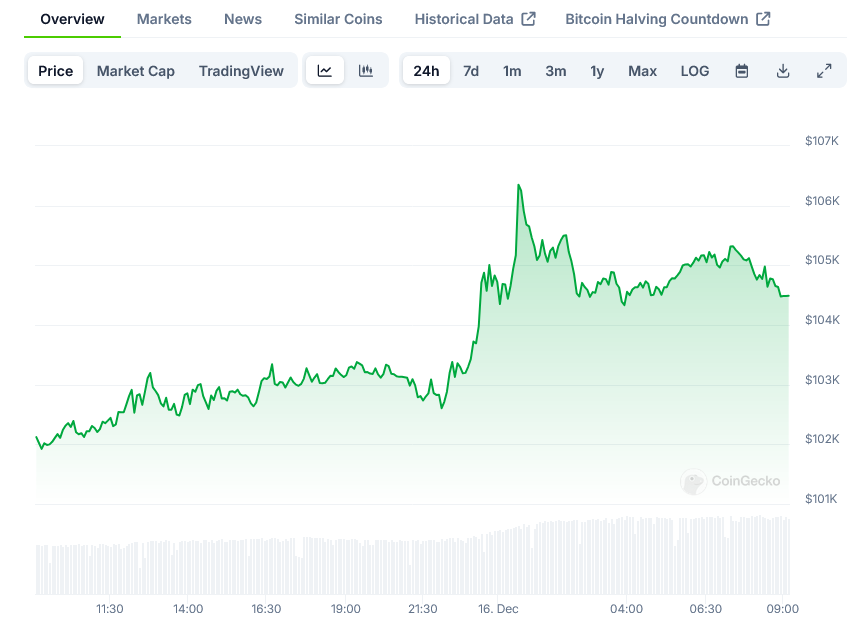
Task: Select the 1y time range
Action: pyautogui.click(x=597, y=71)
